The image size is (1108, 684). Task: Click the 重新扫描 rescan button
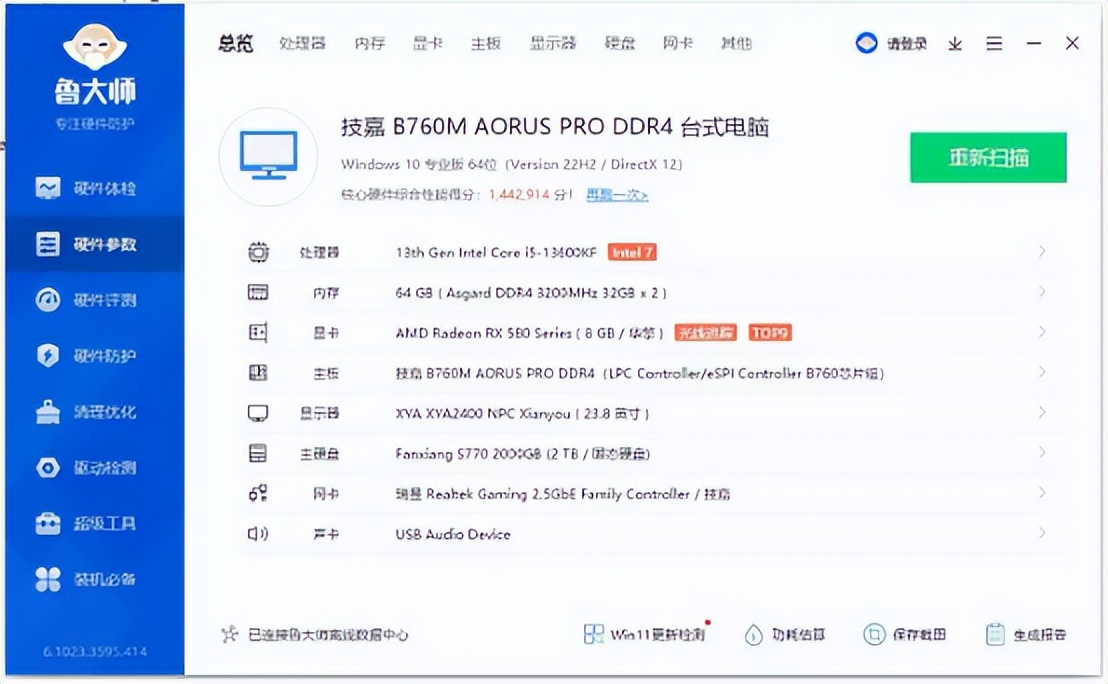(x=987, y=157)
